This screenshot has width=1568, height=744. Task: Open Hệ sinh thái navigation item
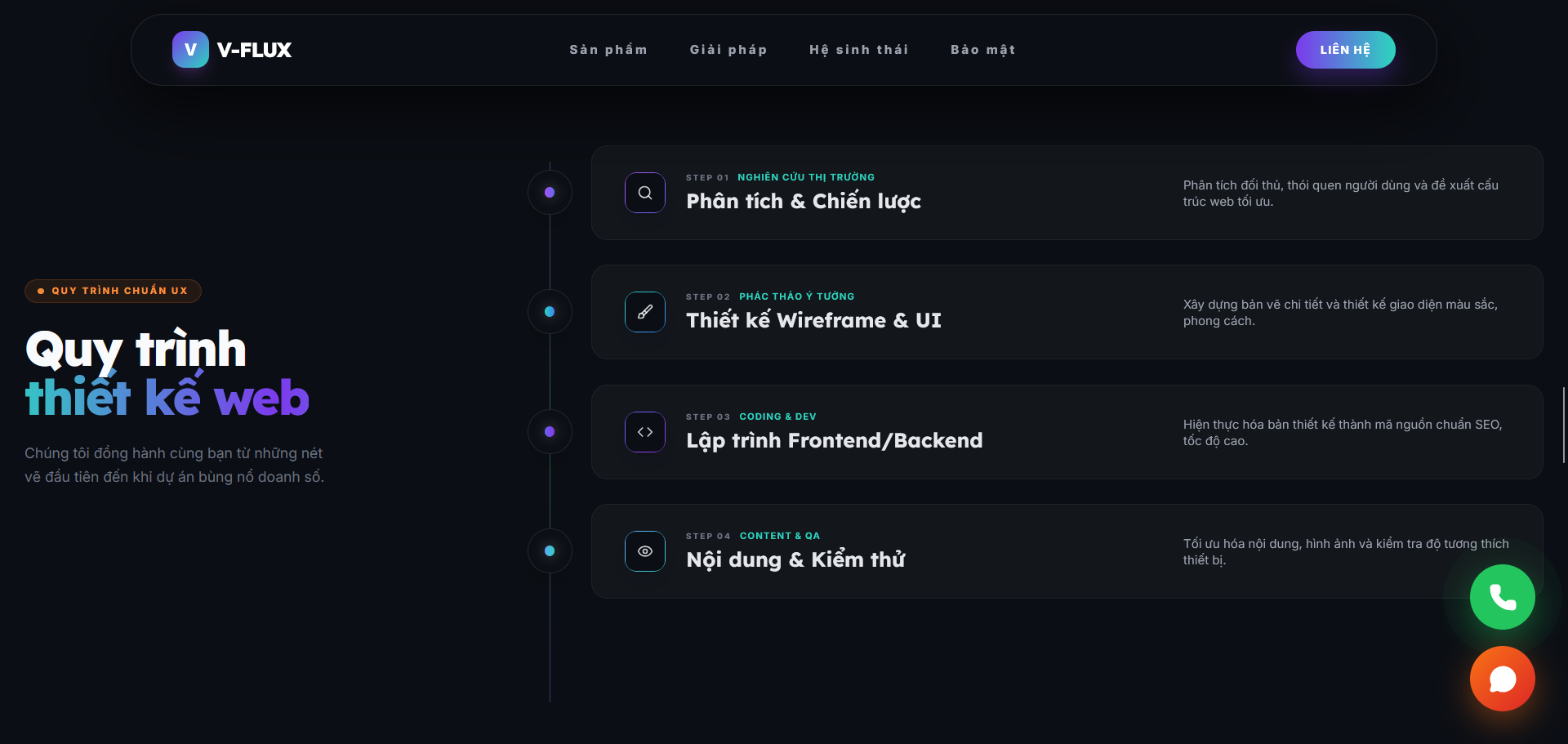point(858,50)
